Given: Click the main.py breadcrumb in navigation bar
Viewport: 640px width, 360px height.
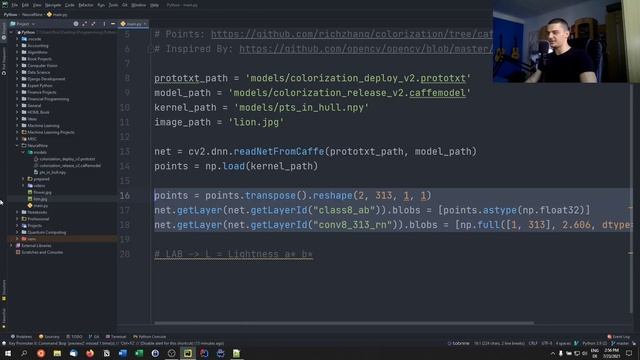Looking at the screenshot, I should tap(58, 14).
